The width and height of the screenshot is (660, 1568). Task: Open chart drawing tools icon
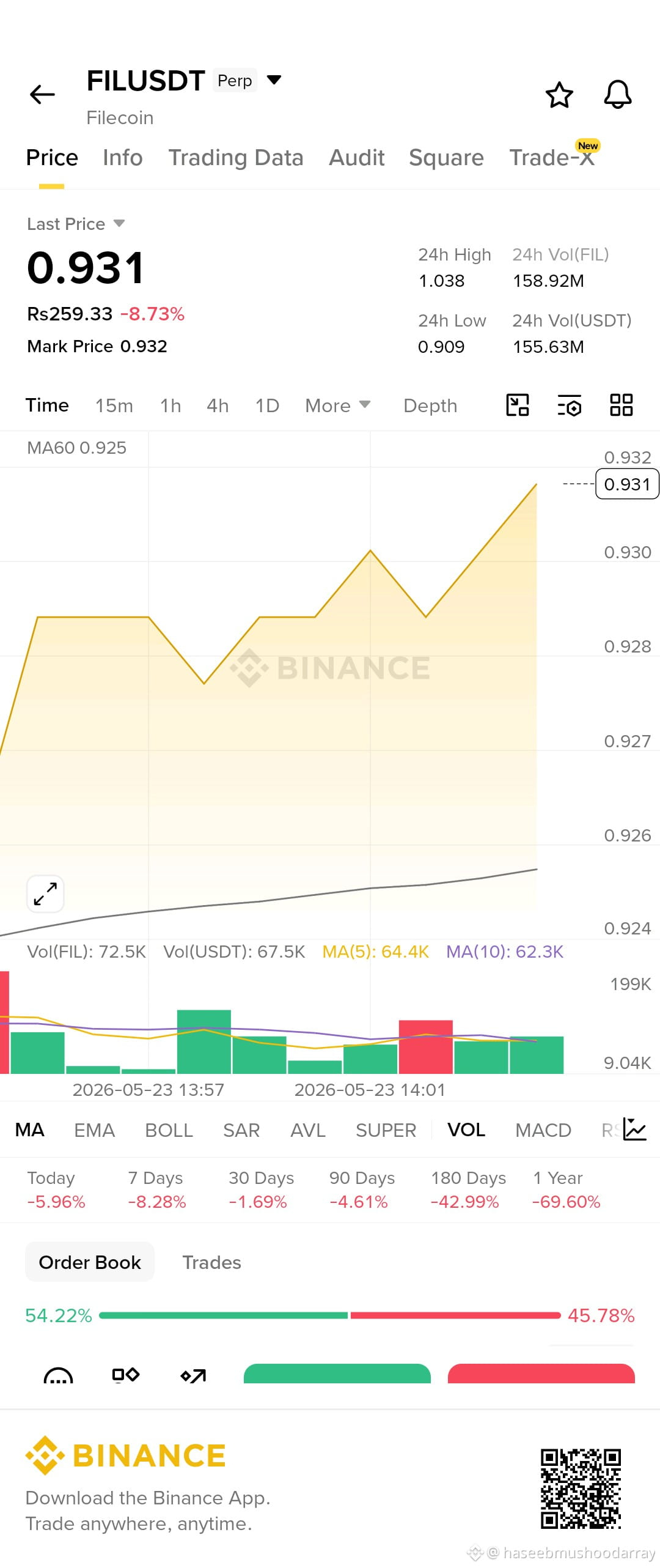(x=518, y=405)
